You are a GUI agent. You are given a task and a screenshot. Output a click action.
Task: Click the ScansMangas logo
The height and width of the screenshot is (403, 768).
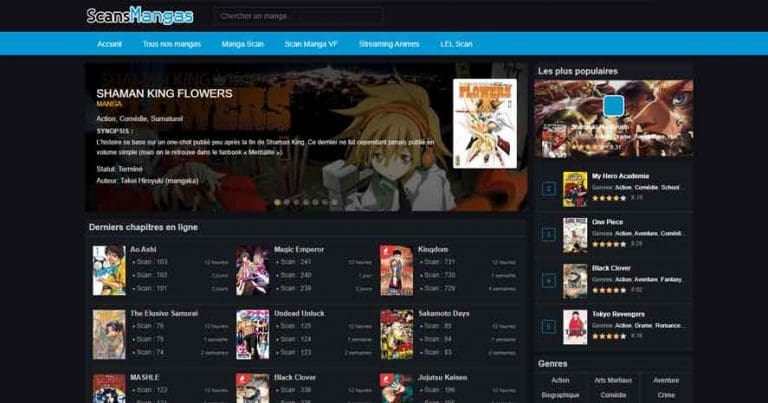click(140, 16)
